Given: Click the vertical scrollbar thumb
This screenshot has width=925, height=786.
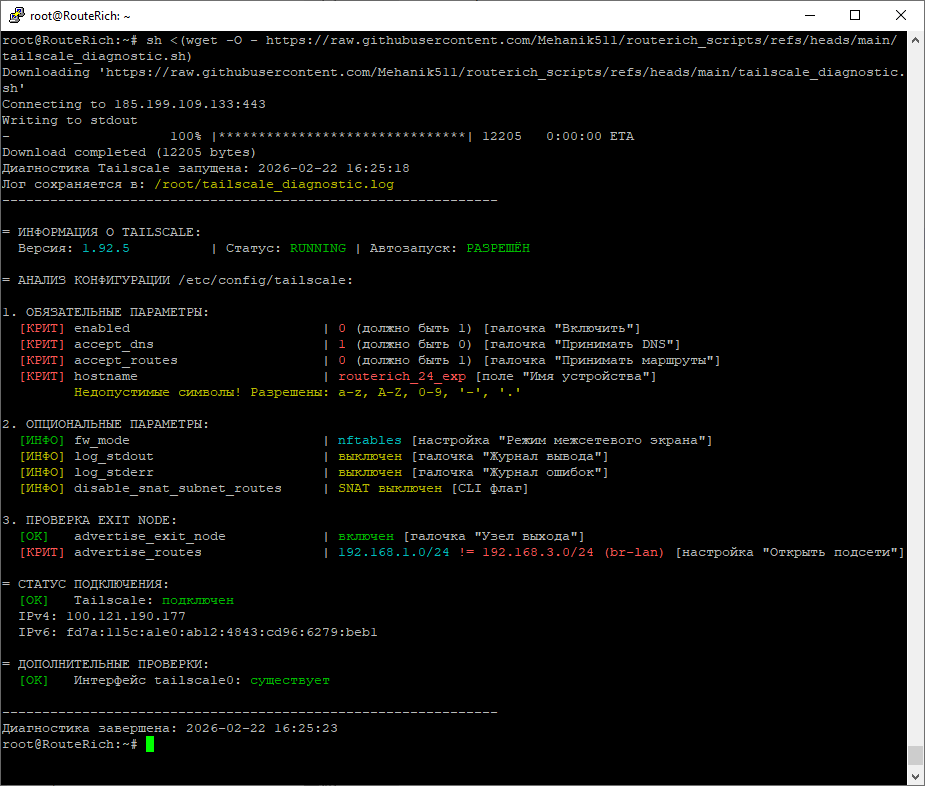Looking at the screenshot, I should pos(915,755).
